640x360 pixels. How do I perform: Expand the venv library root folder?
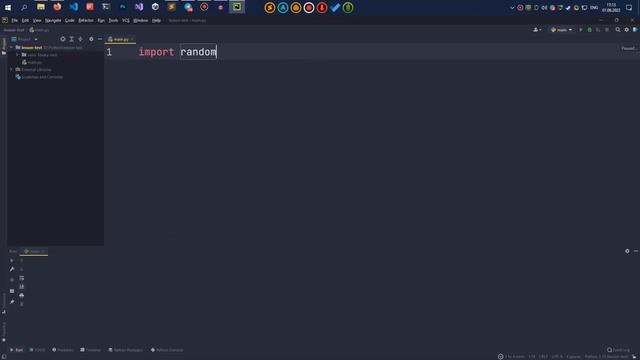[x=18, y=55]
